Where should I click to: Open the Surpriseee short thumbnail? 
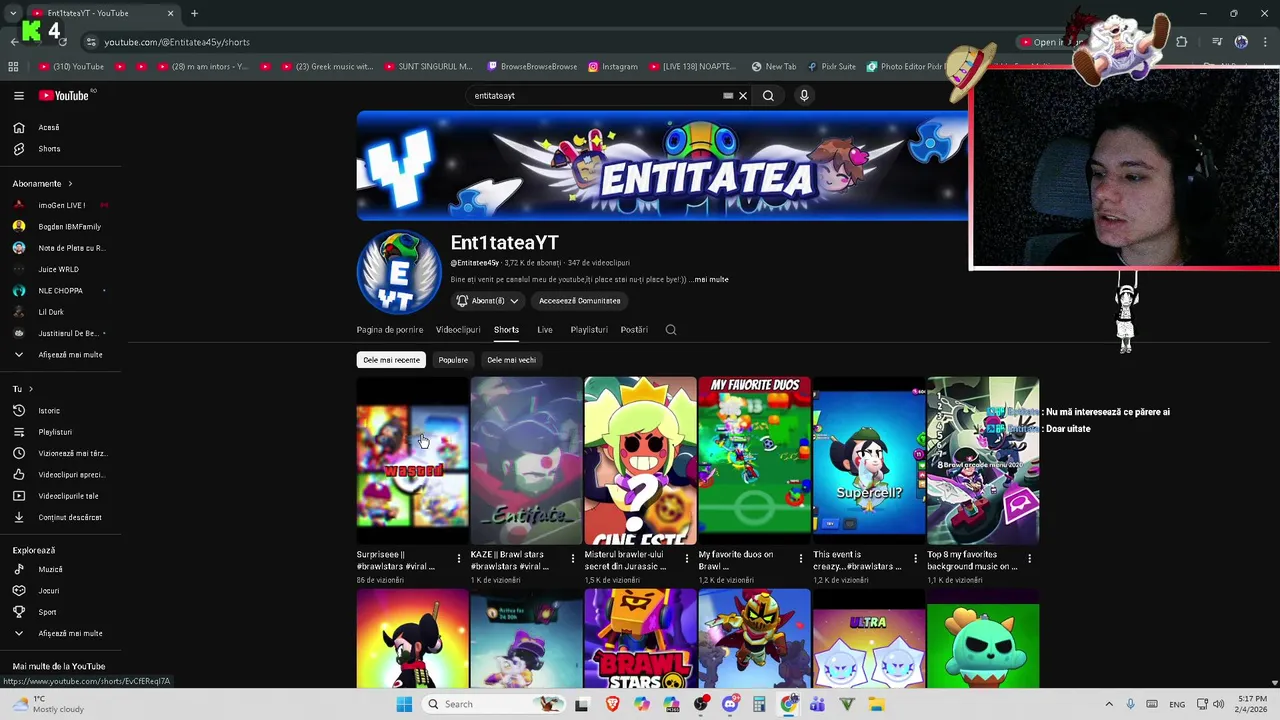[x=412, y=461]
